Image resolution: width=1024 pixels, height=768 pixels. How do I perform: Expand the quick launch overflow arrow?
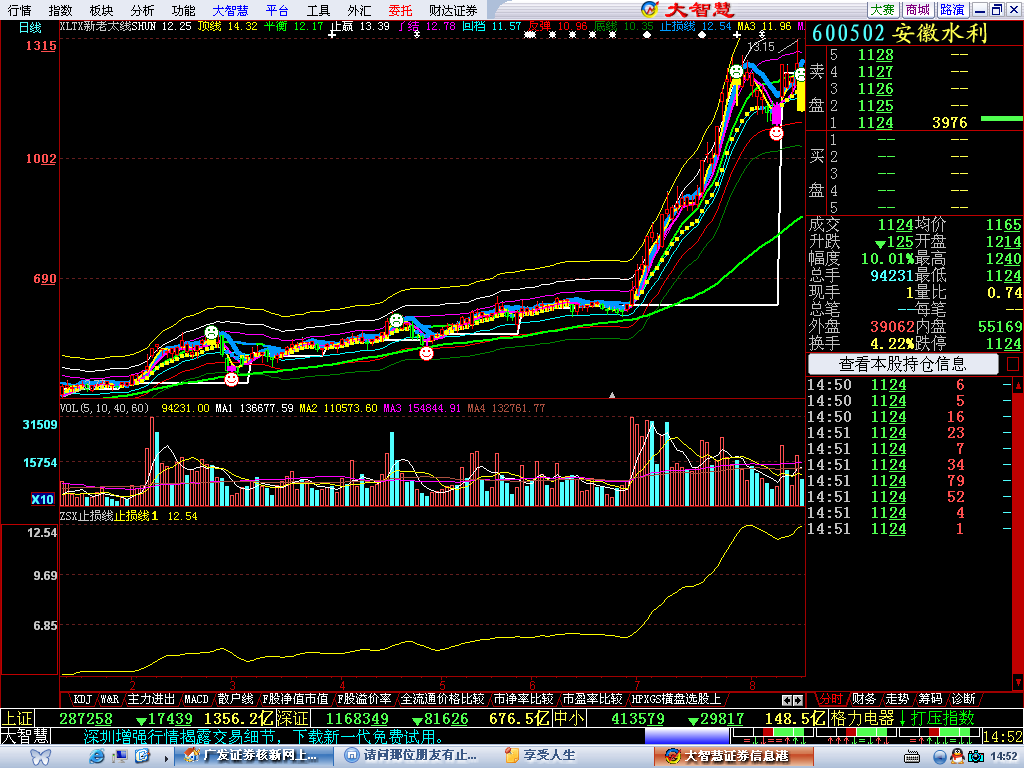pyautogui.click(x=167, y=758)
